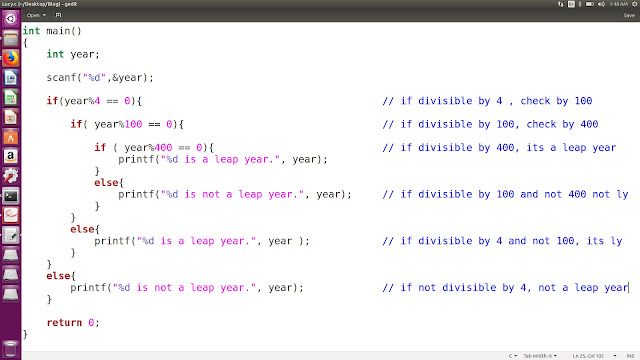Open the Amazon launcher icon
640x360 pixels.
[11, 156]
